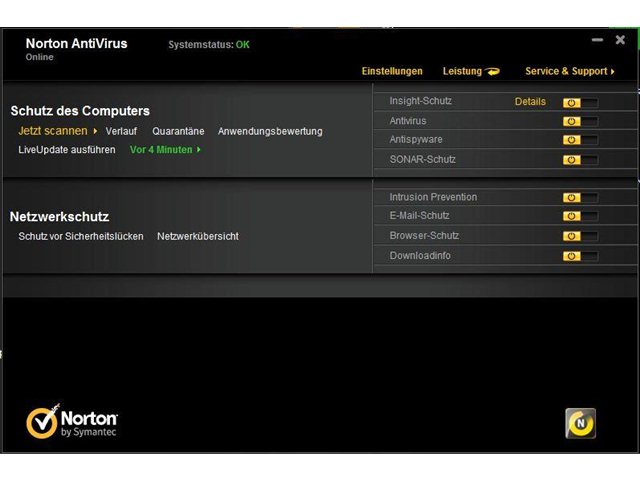Click the Norton by Symantec logo
The image size is (640, 480).
[71, 422]
